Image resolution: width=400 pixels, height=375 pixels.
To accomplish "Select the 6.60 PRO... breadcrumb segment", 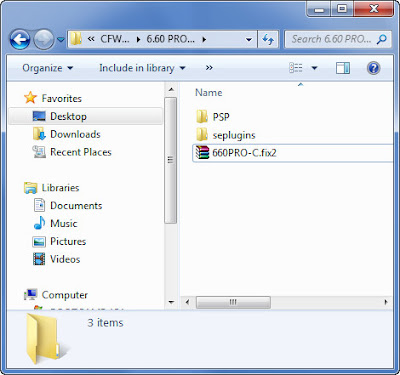I will pos(170,39).
